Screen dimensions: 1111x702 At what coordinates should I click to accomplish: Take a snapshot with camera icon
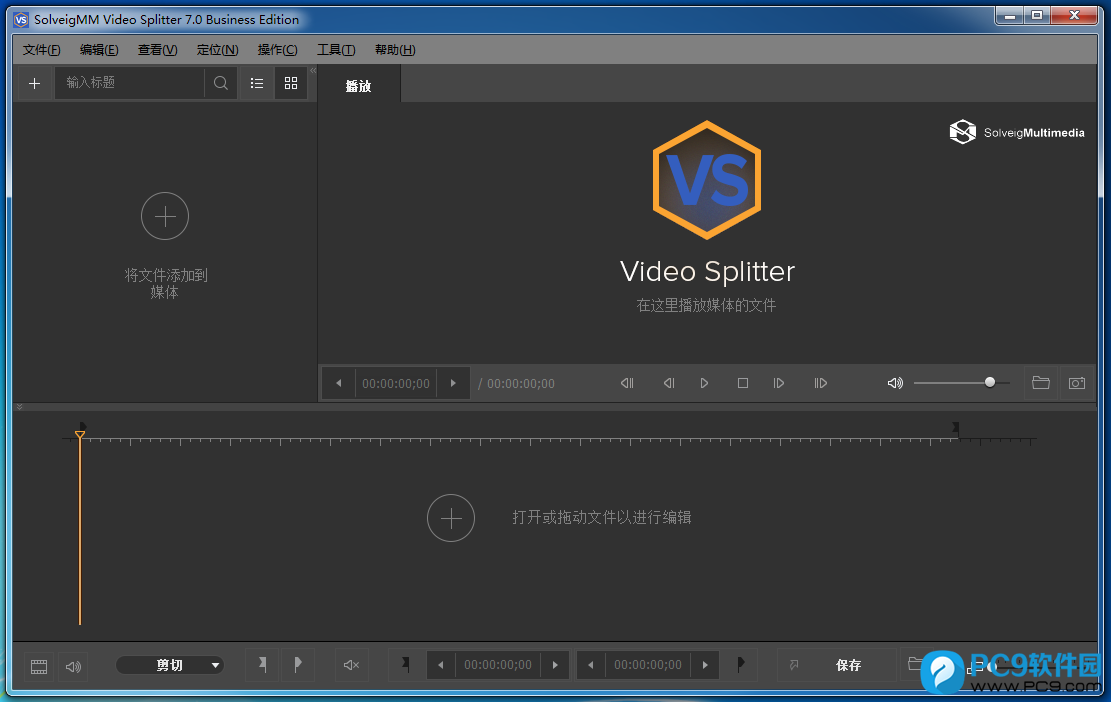point(1077,383)
